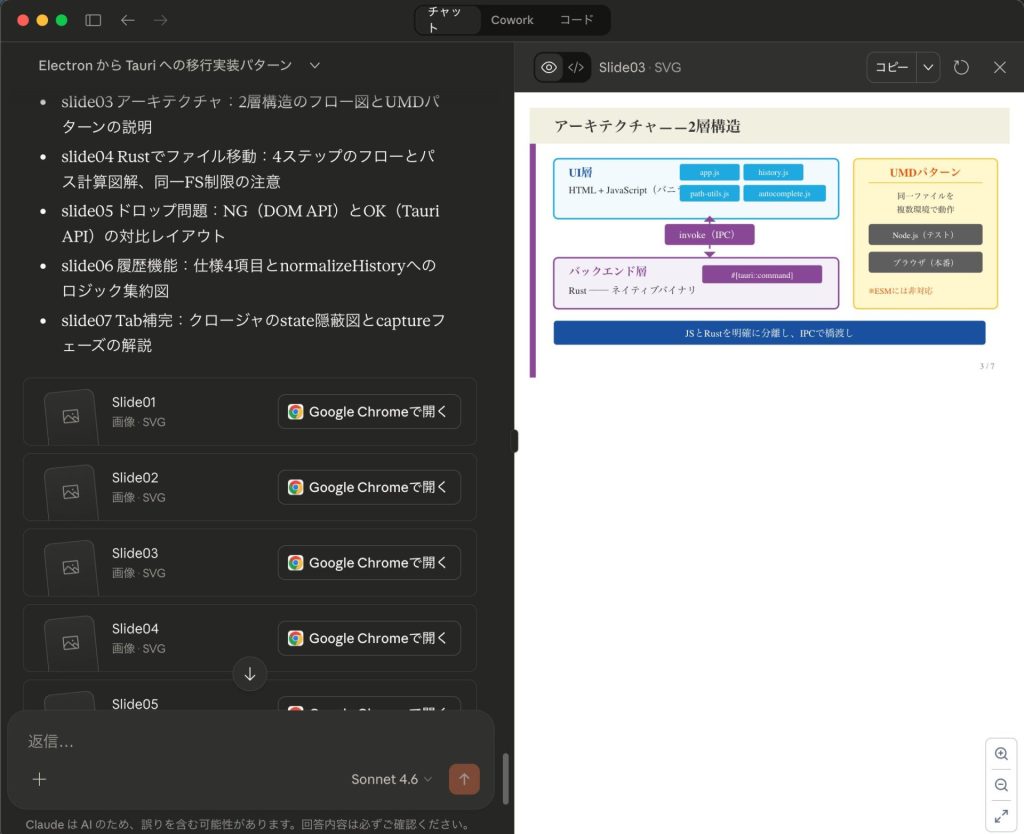
Task: Click the 返信 message input field
Action: click(250, 741)
